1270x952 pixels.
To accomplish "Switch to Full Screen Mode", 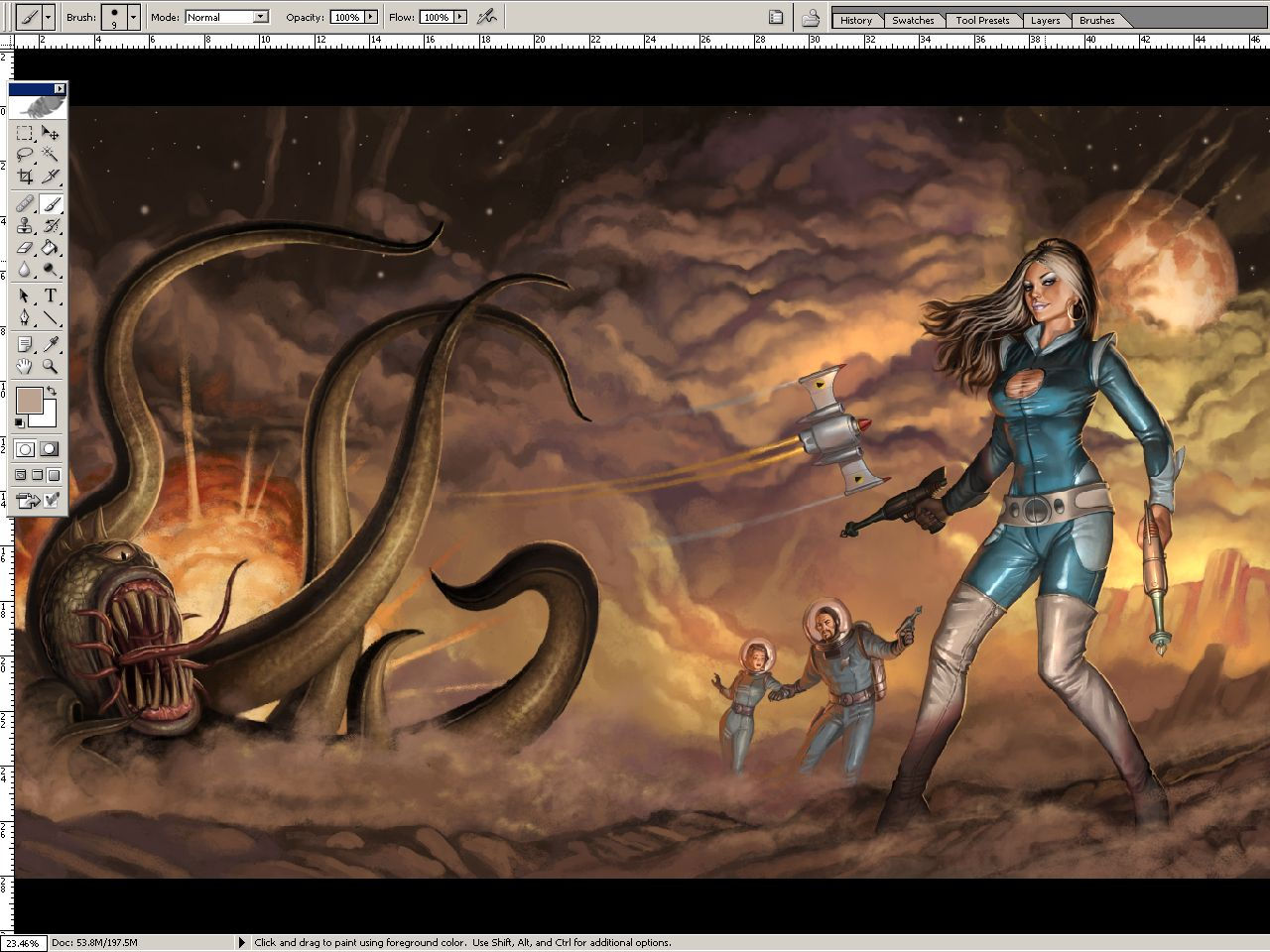I will (x=55, y=475).
